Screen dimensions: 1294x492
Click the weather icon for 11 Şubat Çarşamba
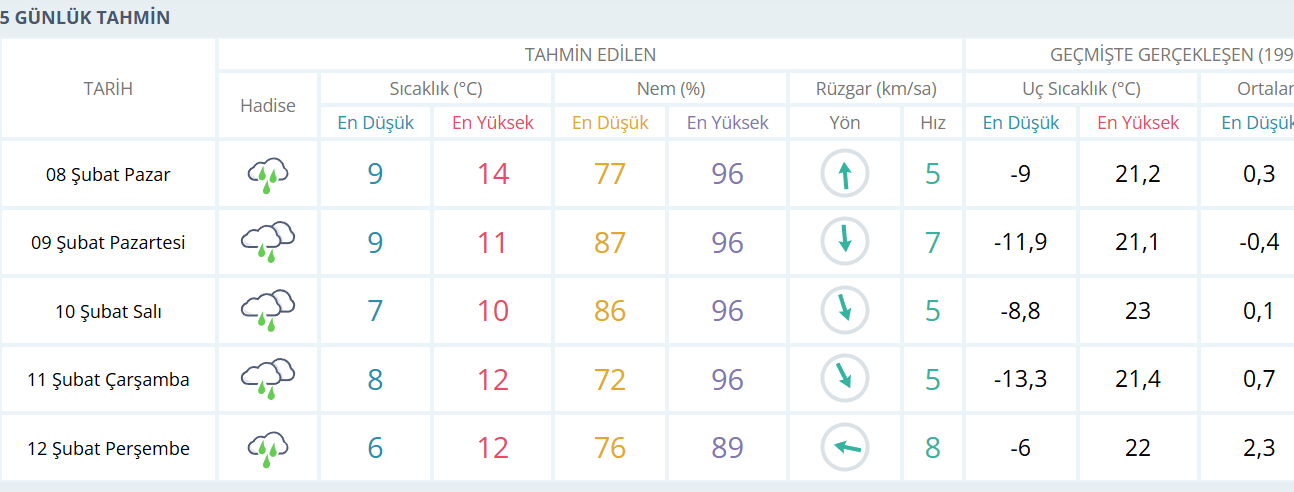click(268, 379)
